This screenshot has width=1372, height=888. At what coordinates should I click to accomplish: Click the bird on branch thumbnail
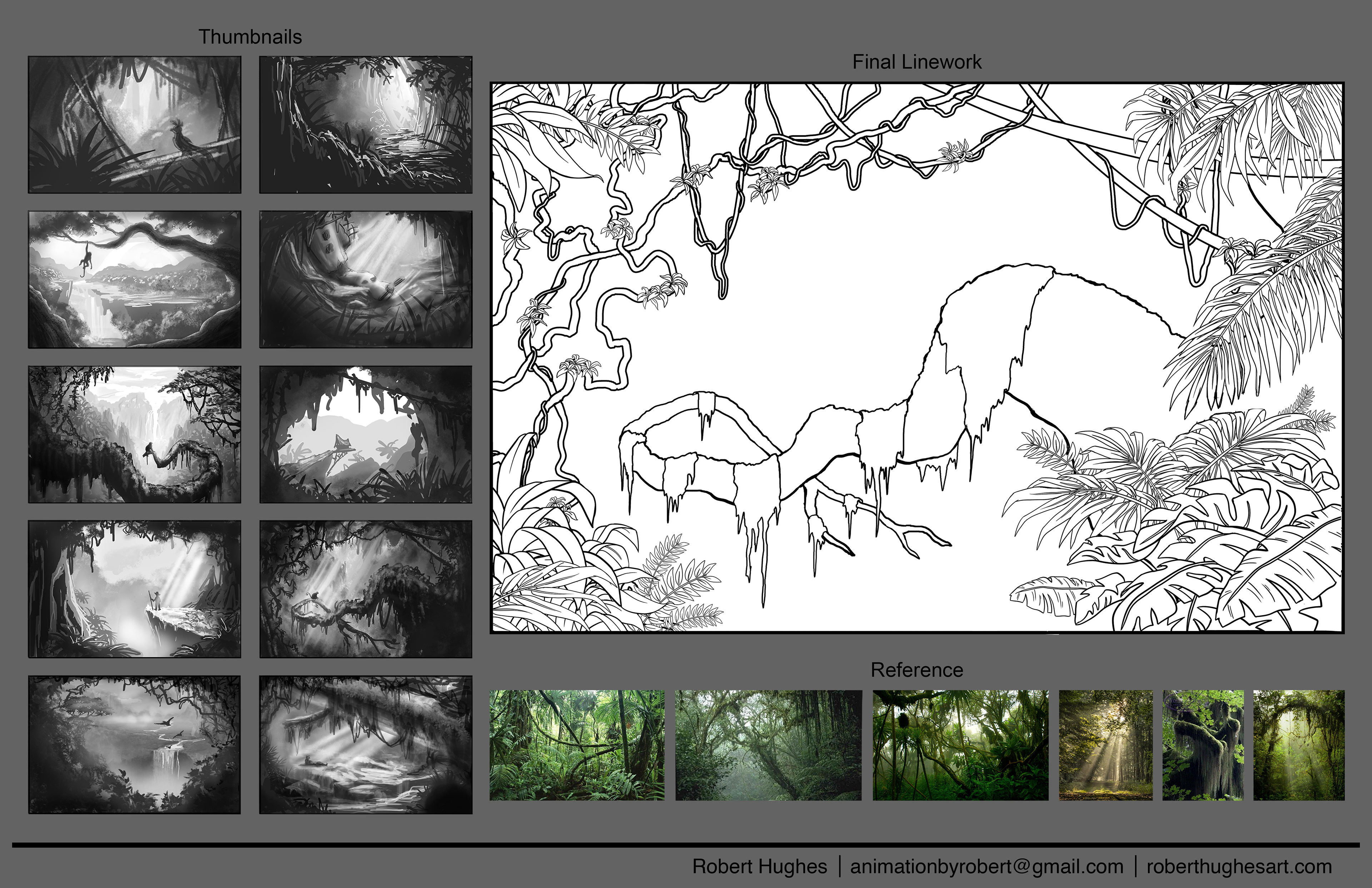pyautogui.click(x=134, y=125)
